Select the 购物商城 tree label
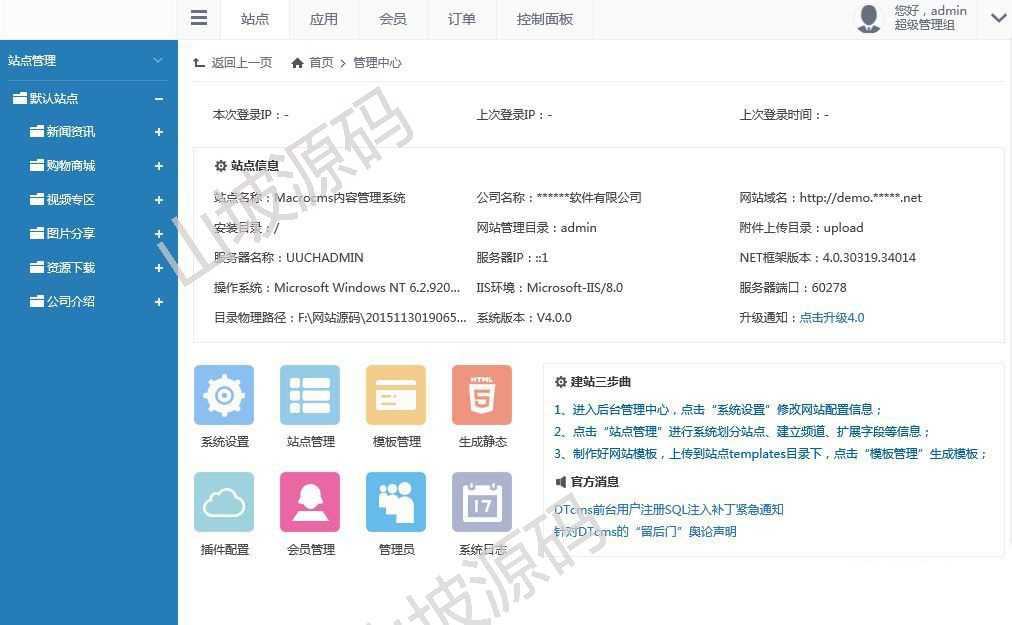 (71, 166)
